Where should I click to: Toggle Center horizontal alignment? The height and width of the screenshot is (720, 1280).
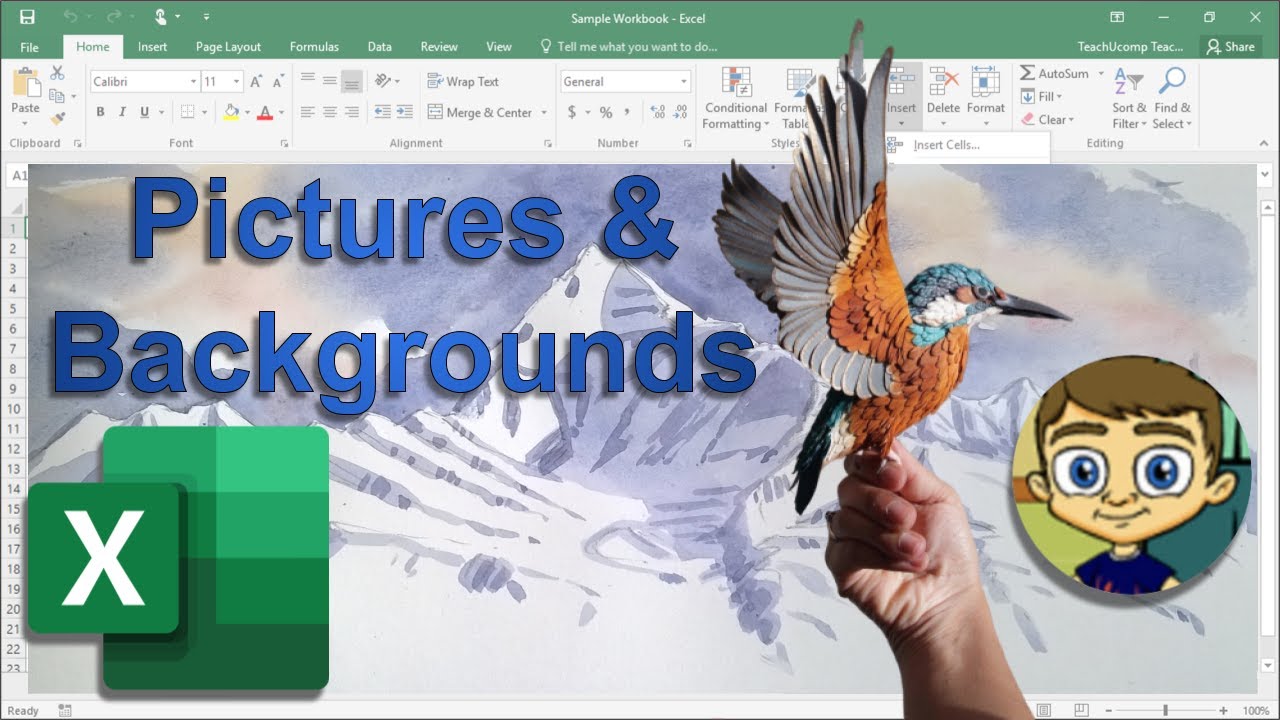point(329,112)
